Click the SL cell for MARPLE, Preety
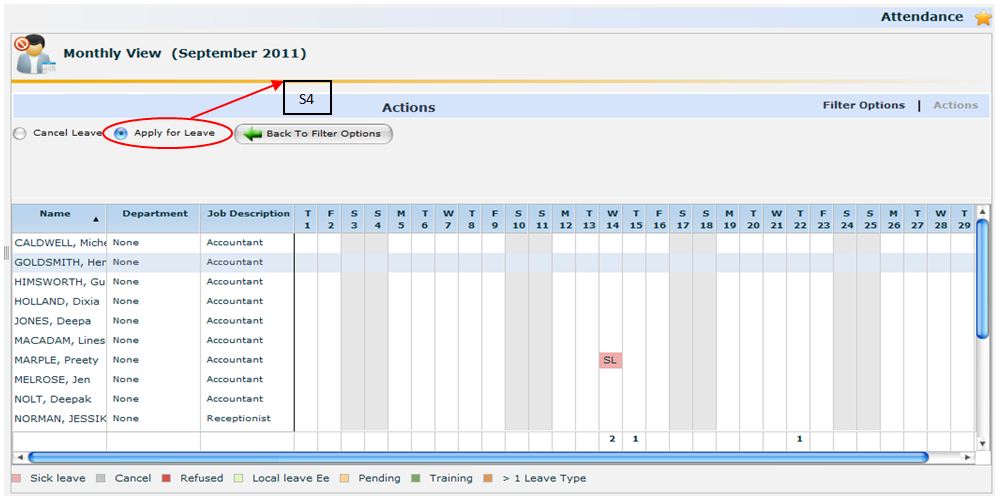 pyautogui.click(x=610, y=360)
